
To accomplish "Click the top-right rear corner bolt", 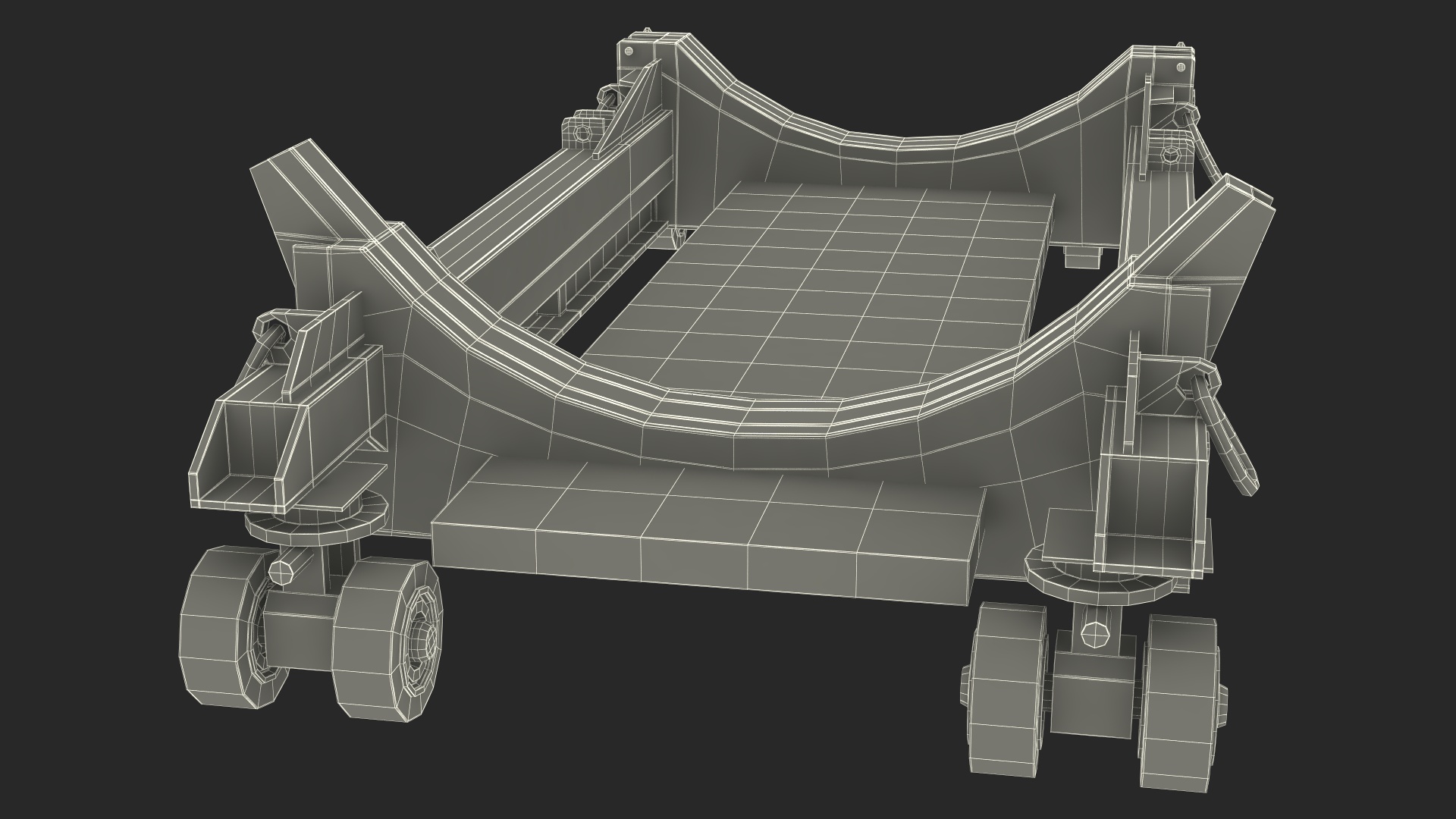I will [x=1179, y=67].
